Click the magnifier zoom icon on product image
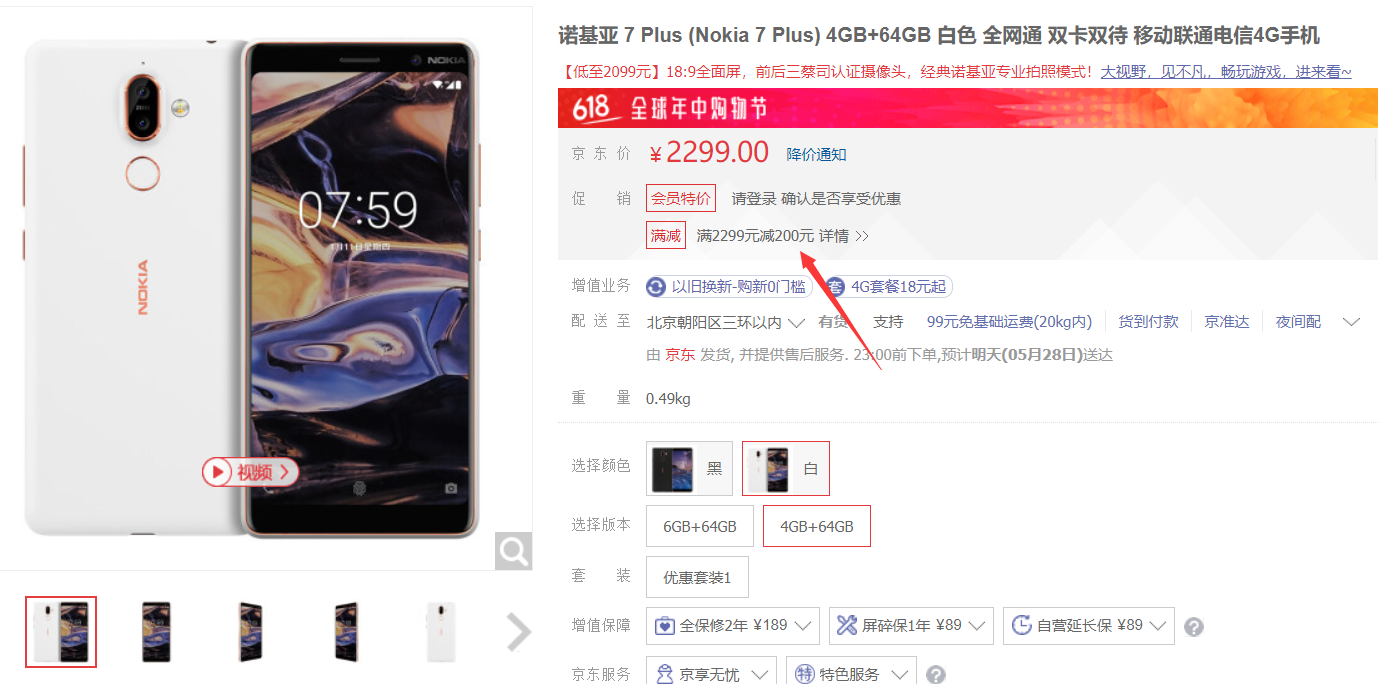The image size is (1378, 684). [x=514, y=551]
